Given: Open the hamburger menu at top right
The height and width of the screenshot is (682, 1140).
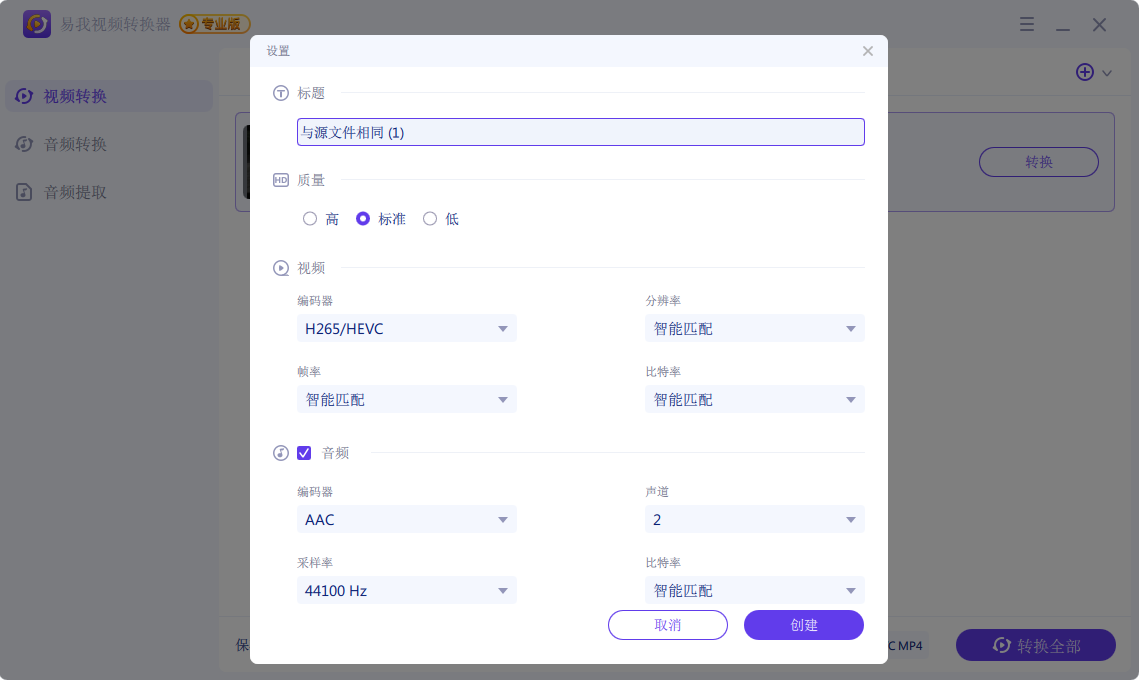Looking at the screenshot, I should [x=1027, y=24].
